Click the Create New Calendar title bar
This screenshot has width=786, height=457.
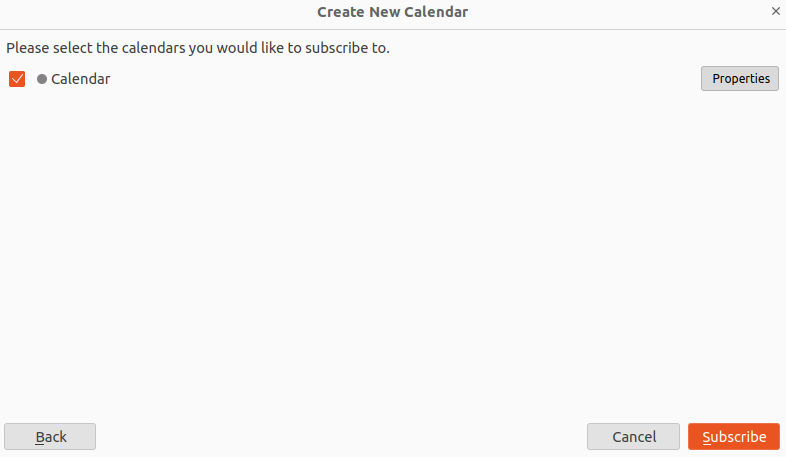point(392,12)
